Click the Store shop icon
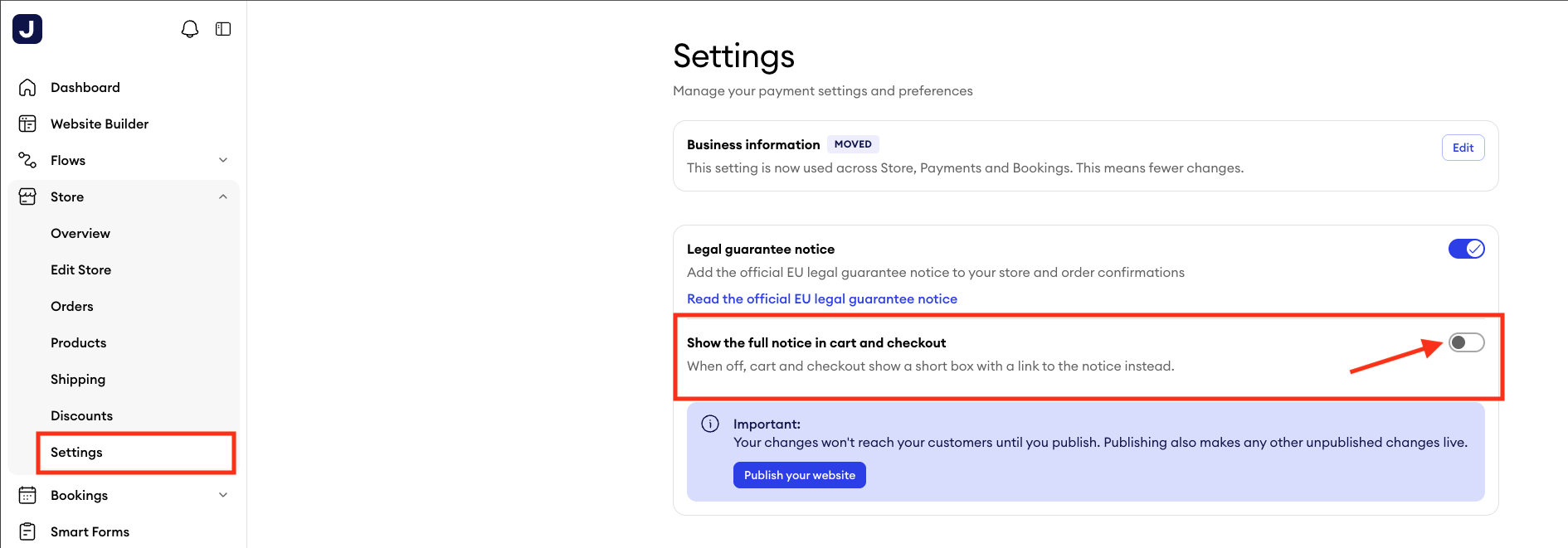 (x=27, y=196)
